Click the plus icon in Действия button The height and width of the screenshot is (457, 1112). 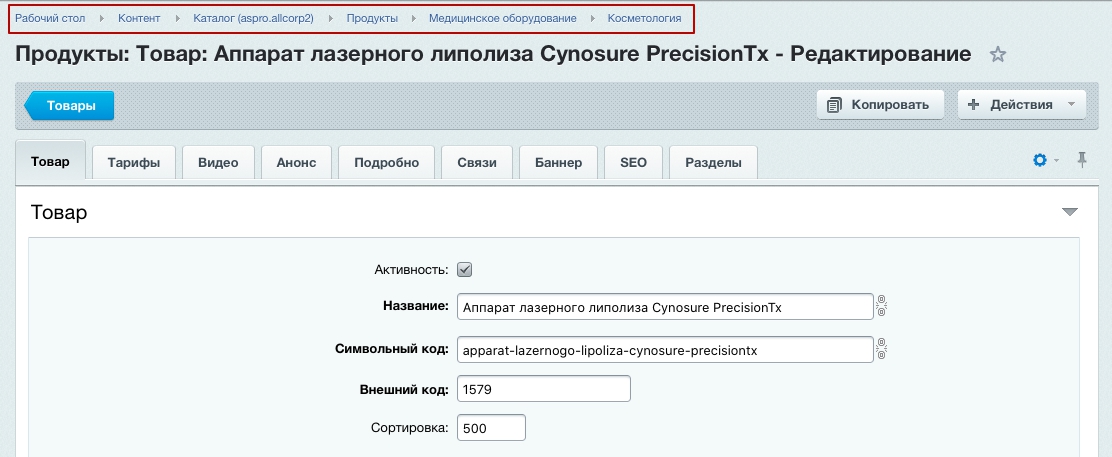[974, 104]
